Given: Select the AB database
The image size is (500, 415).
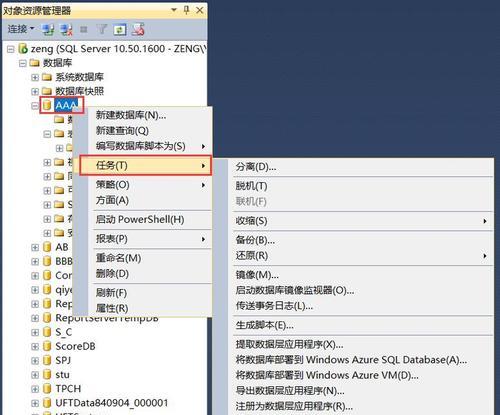Looking at the screenshot, I should point(62,247).
